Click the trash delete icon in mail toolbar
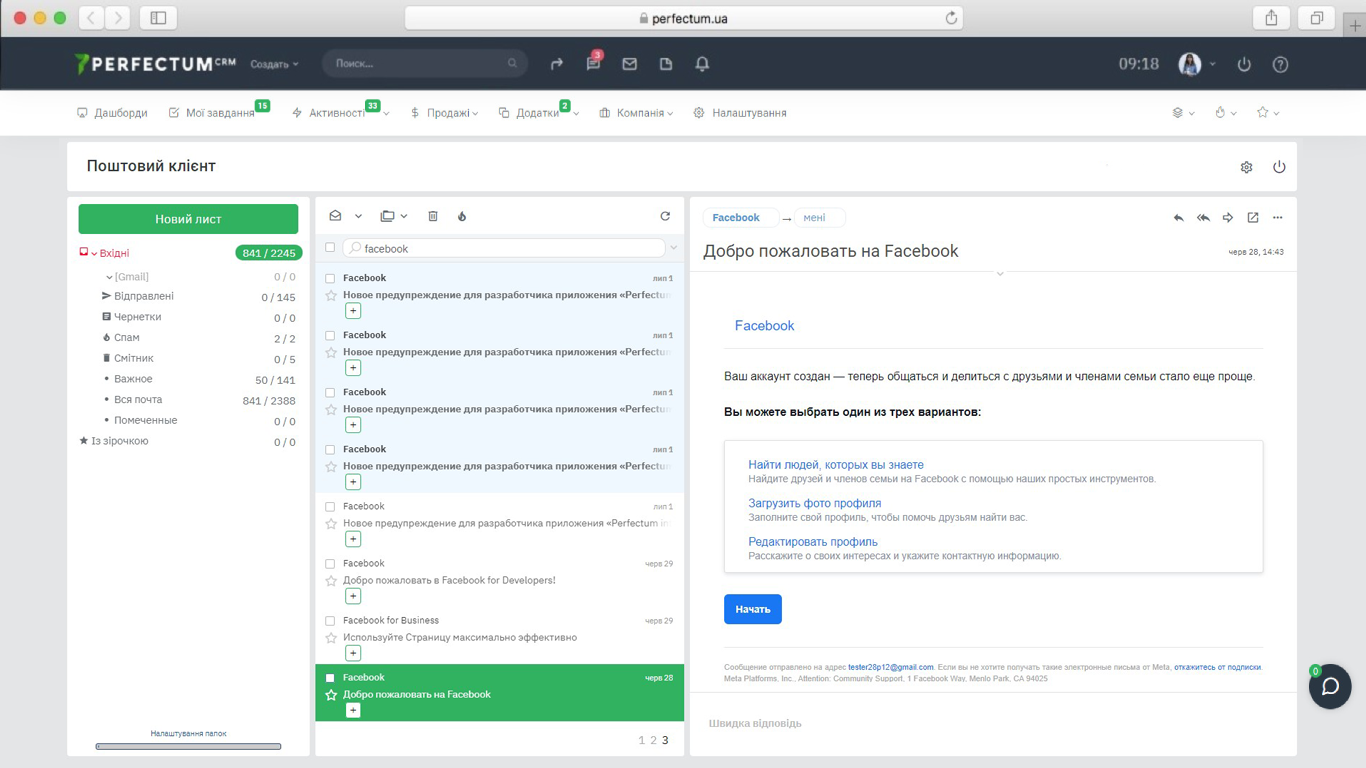This screenshot has width=1366, height=768. (433, 216)
